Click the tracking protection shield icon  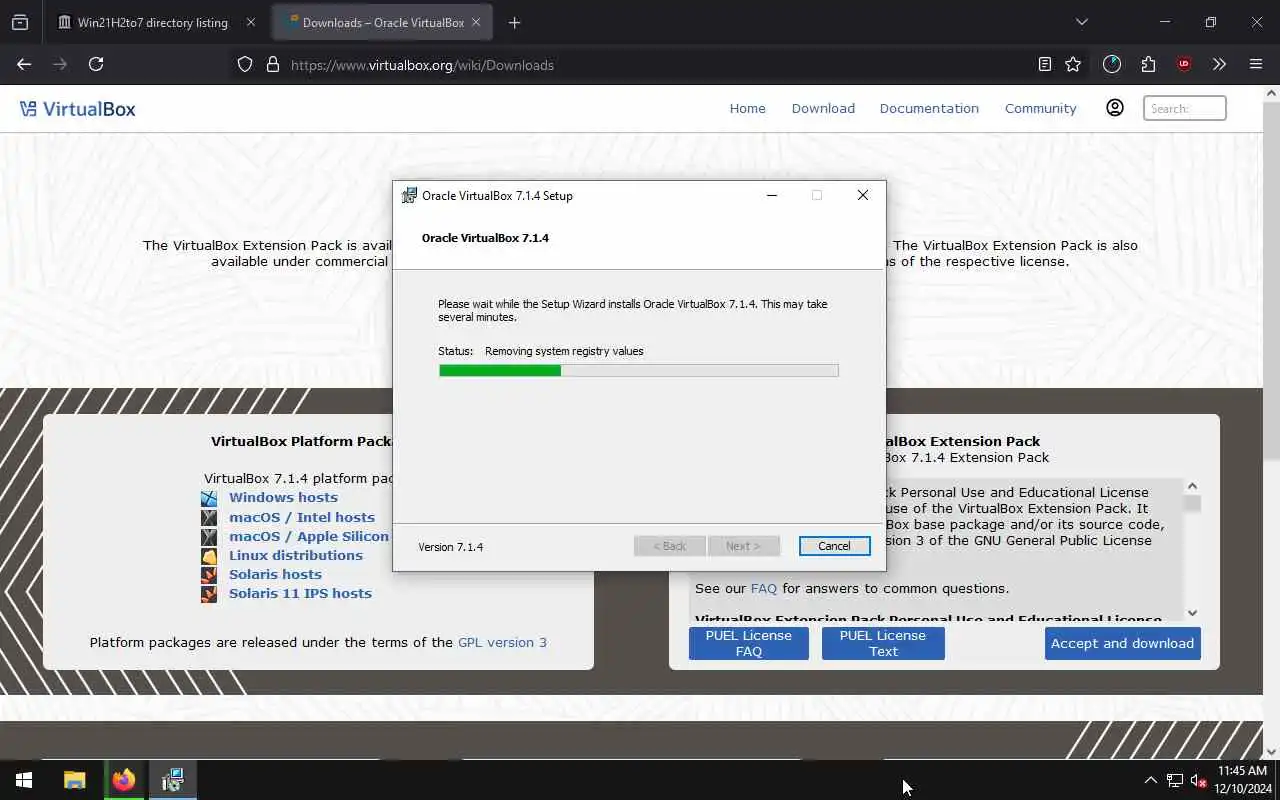point(245,65)
